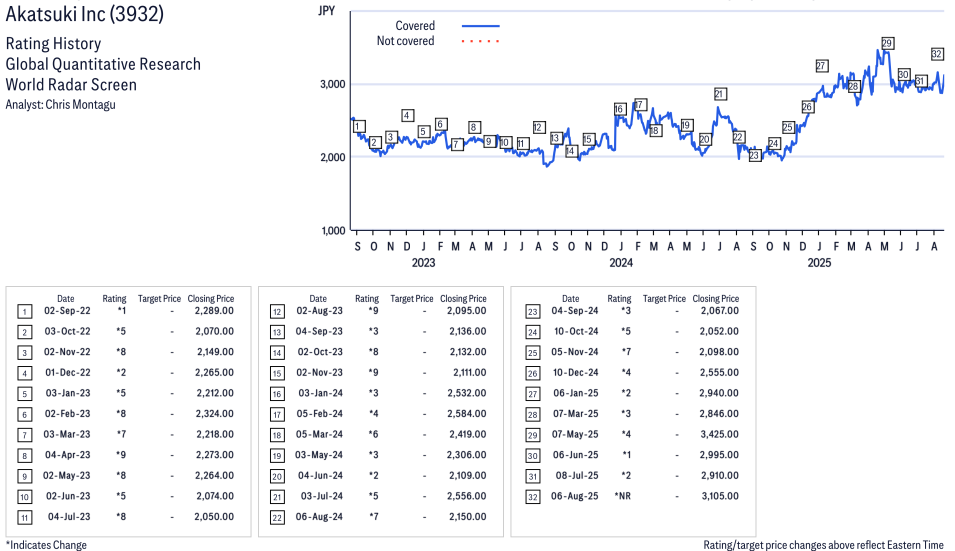Click the 2025 year label under the chart
The image size is (955, 551).
(x=819, y=262)
